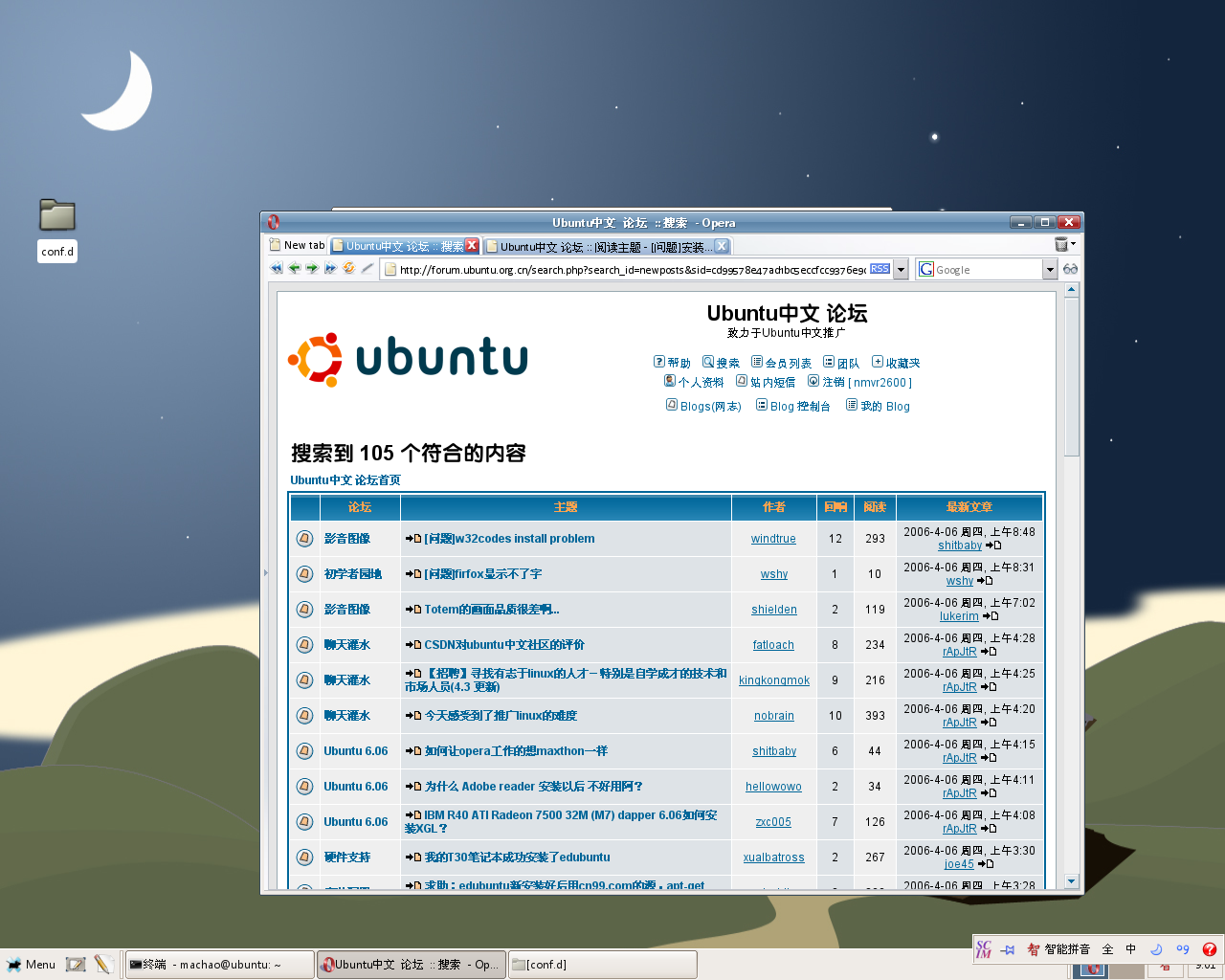Switch to the 阅读主题 [问题]安装 tab
Screen dimensions: 1225x980
(x=607, y=247)
